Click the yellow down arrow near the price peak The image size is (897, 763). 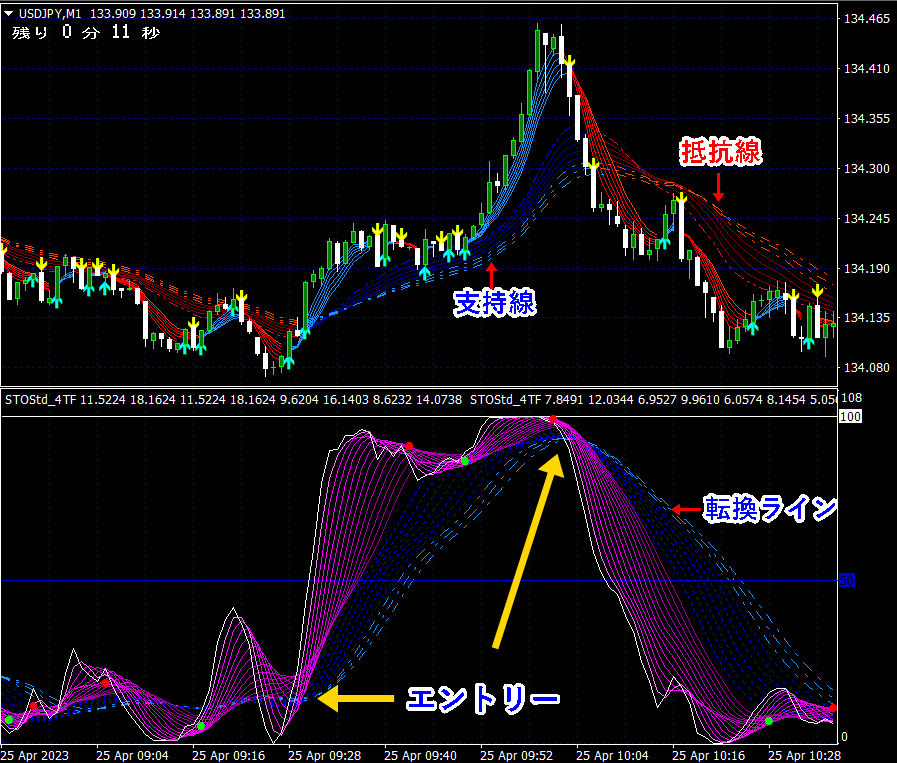(x=569, y=63)
